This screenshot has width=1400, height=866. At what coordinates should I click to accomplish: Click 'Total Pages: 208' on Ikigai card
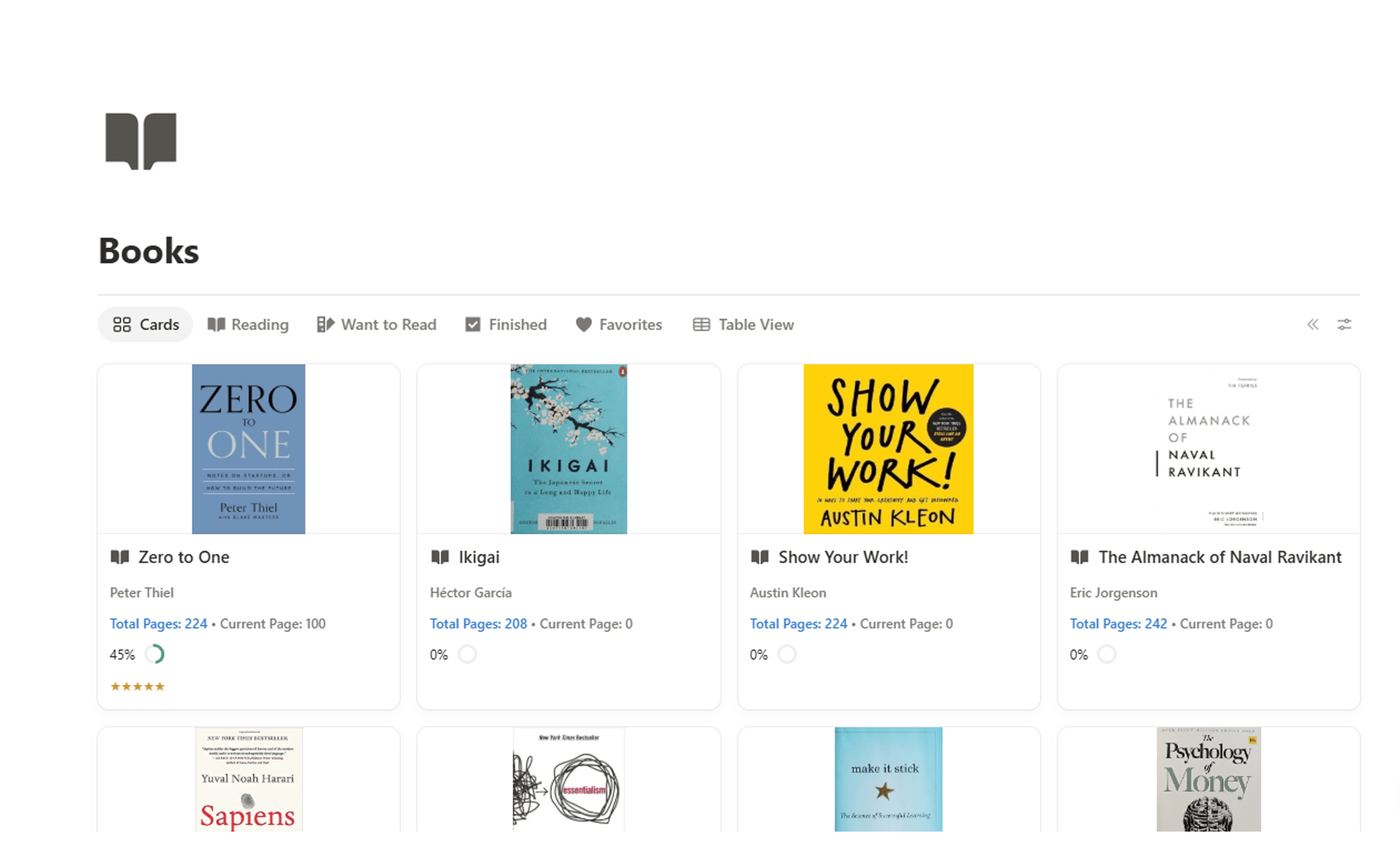pos(478,623)
